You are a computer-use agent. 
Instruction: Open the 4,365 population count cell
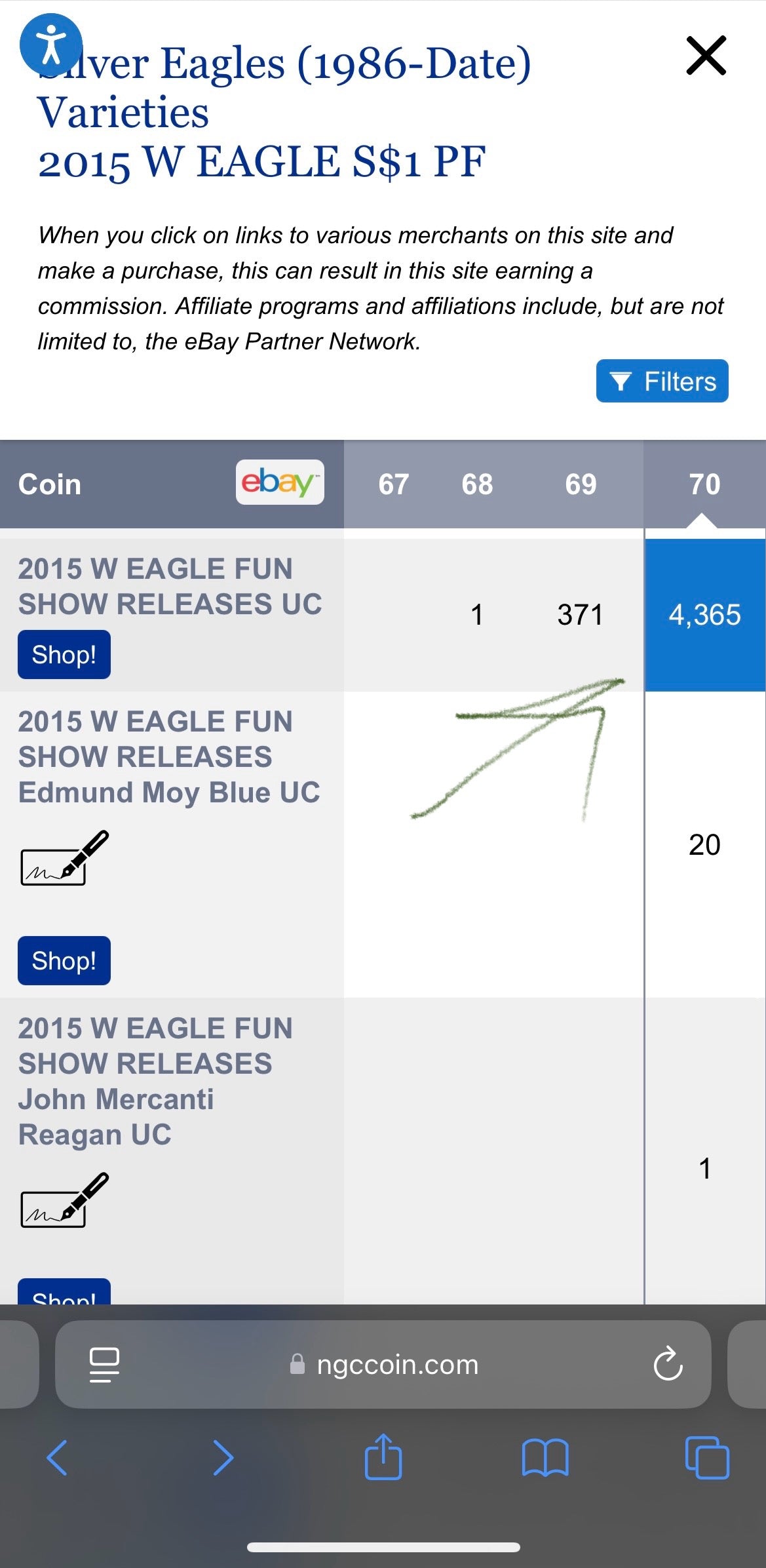[704, 615]
